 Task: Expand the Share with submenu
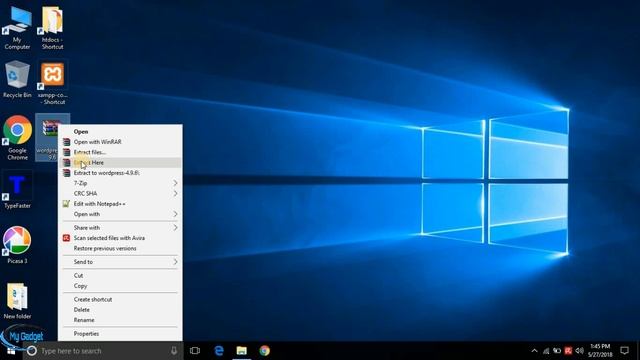120,227
